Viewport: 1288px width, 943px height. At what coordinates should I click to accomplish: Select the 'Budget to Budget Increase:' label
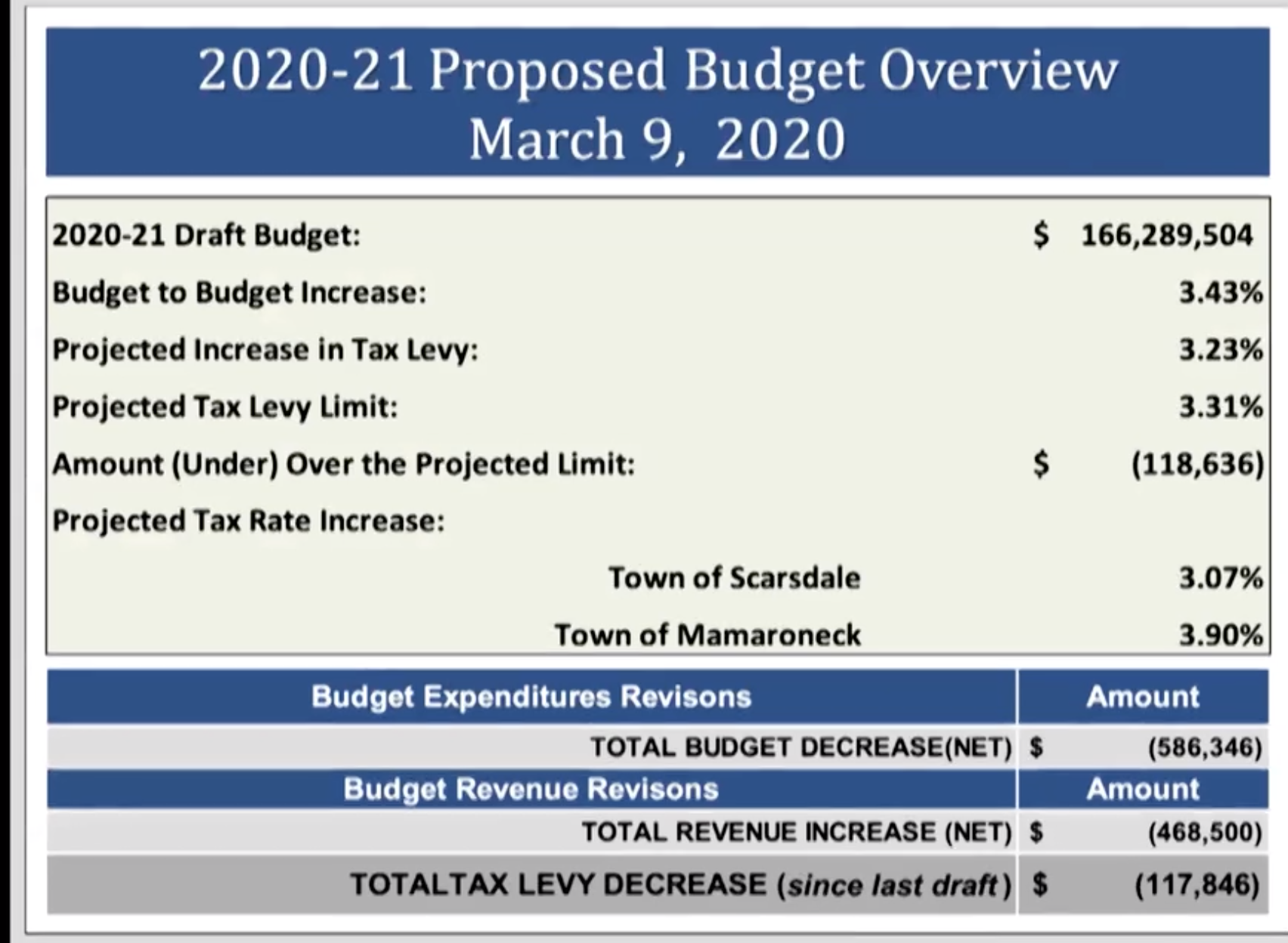point(240,292)
